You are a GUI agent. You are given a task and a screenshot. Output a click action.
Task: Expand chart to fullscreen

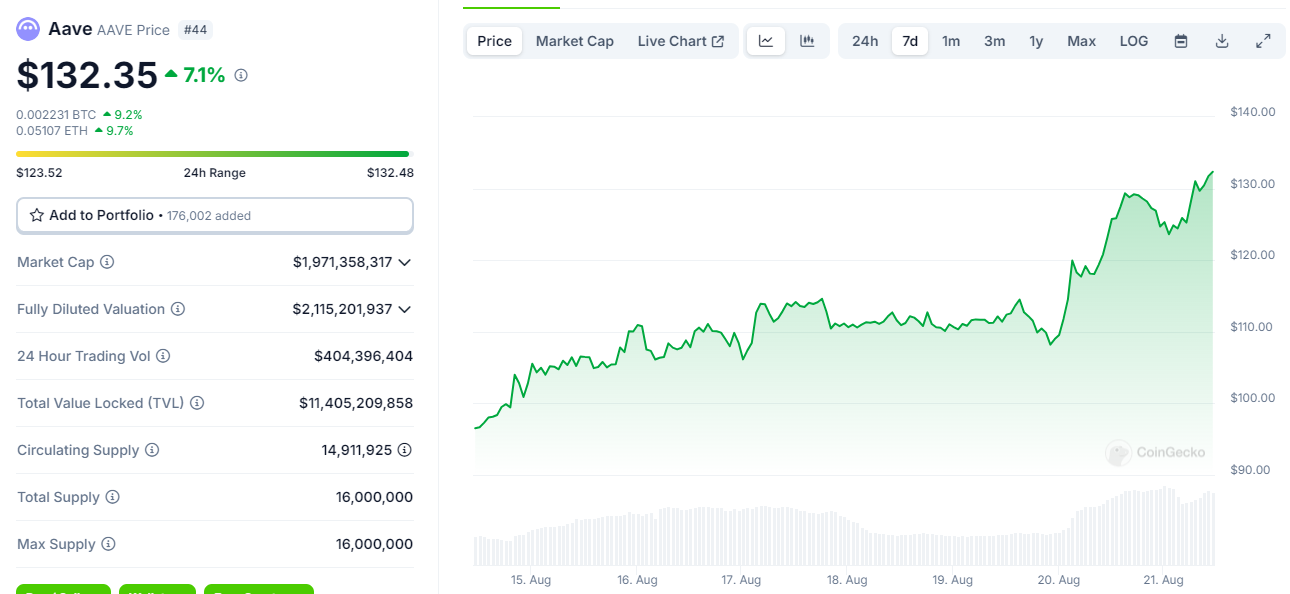pos(1263,41)
